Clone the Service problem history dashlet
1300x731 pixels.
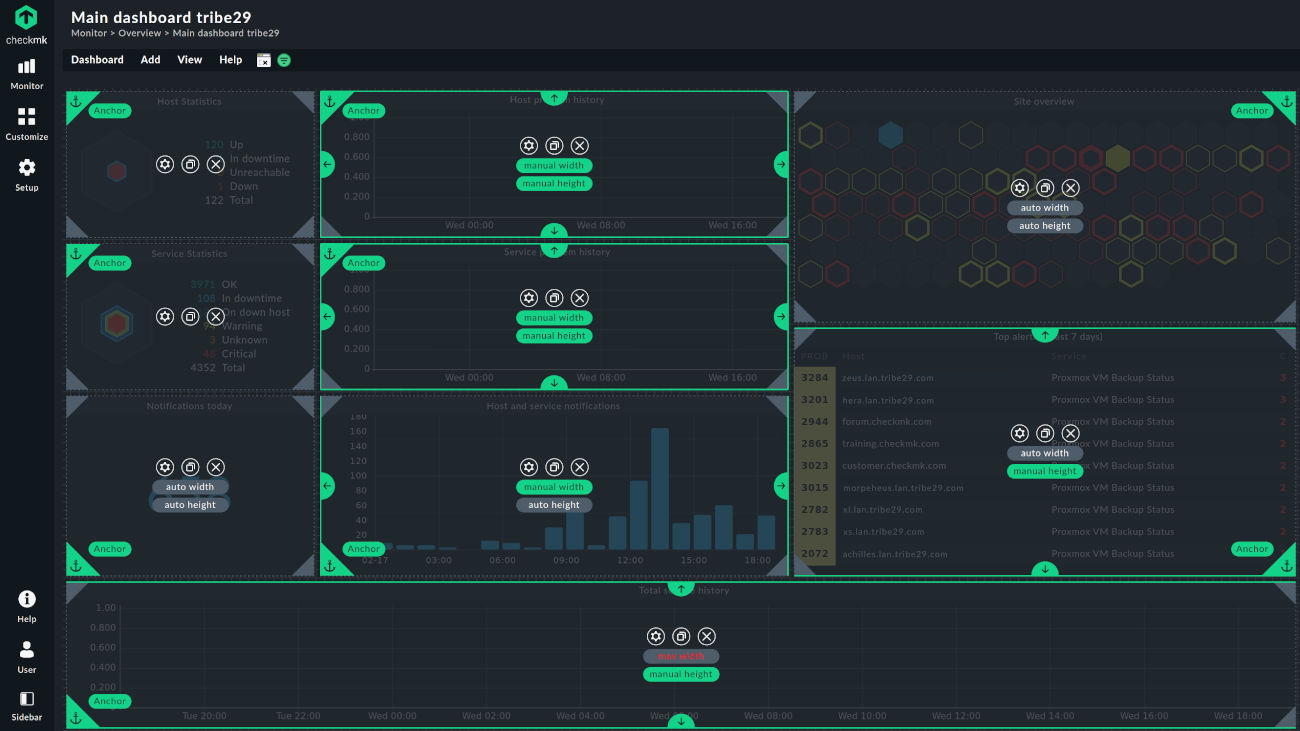[x=554, y=298]
